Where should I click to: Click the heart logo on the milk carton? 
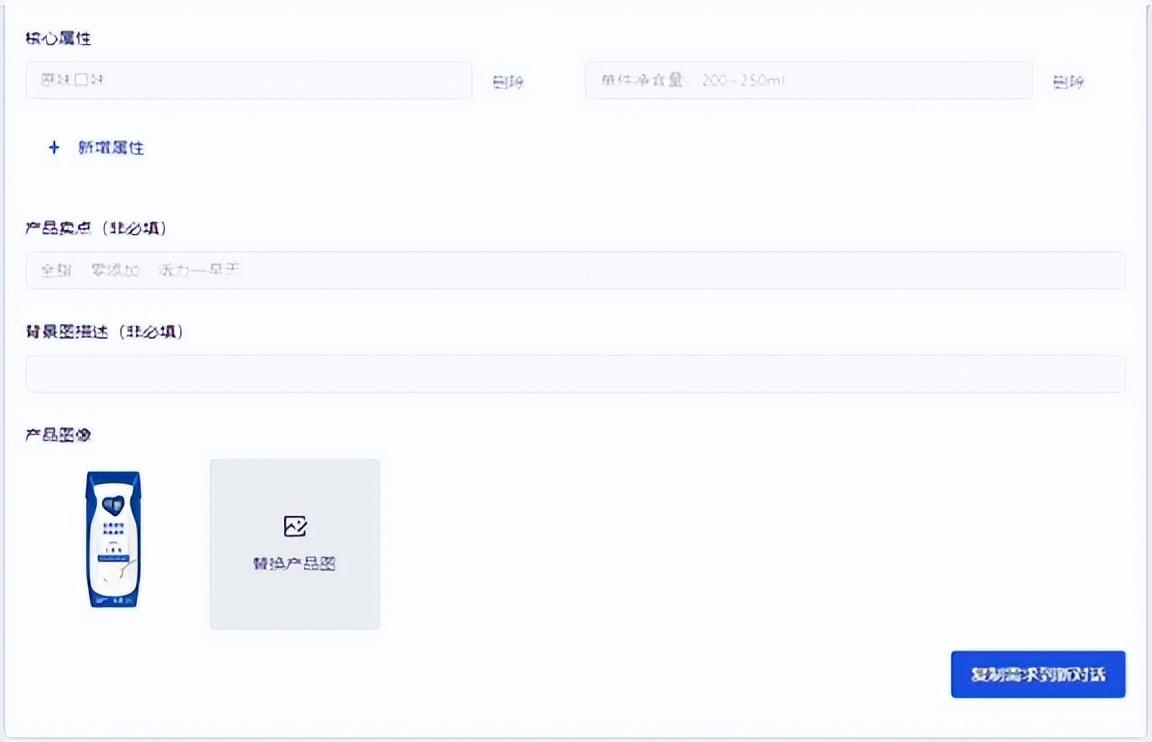click(x=112, y=506)
